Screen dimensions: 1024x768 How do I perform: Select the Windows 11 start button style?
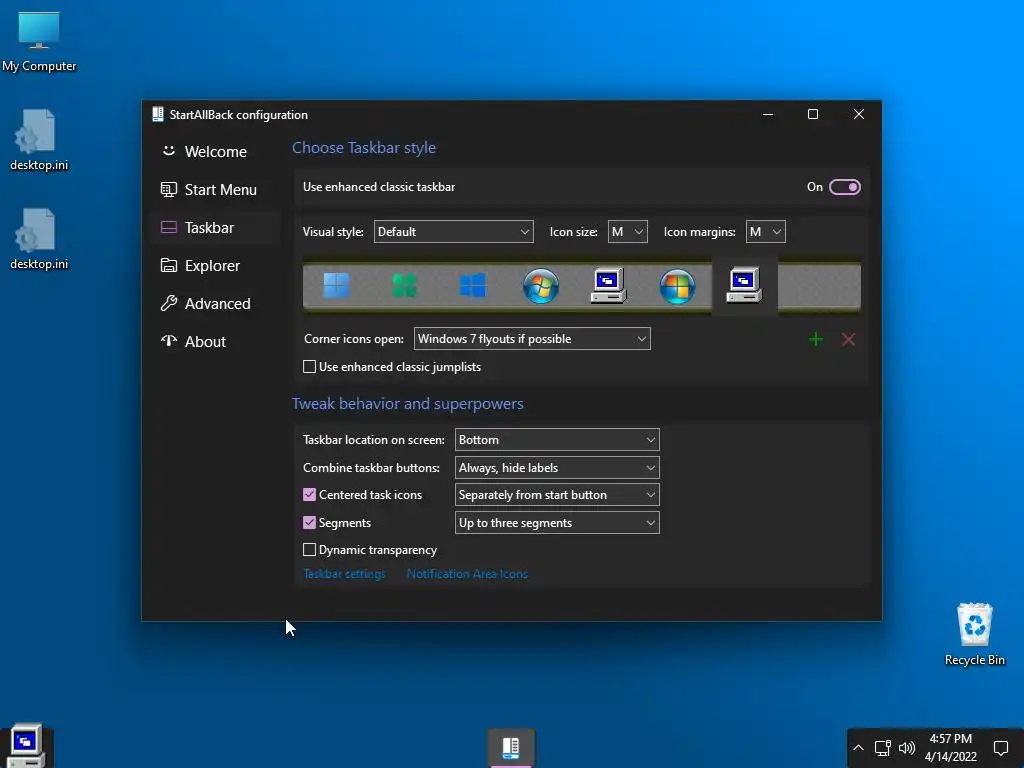pyautogui.click(x=336, y=285)
